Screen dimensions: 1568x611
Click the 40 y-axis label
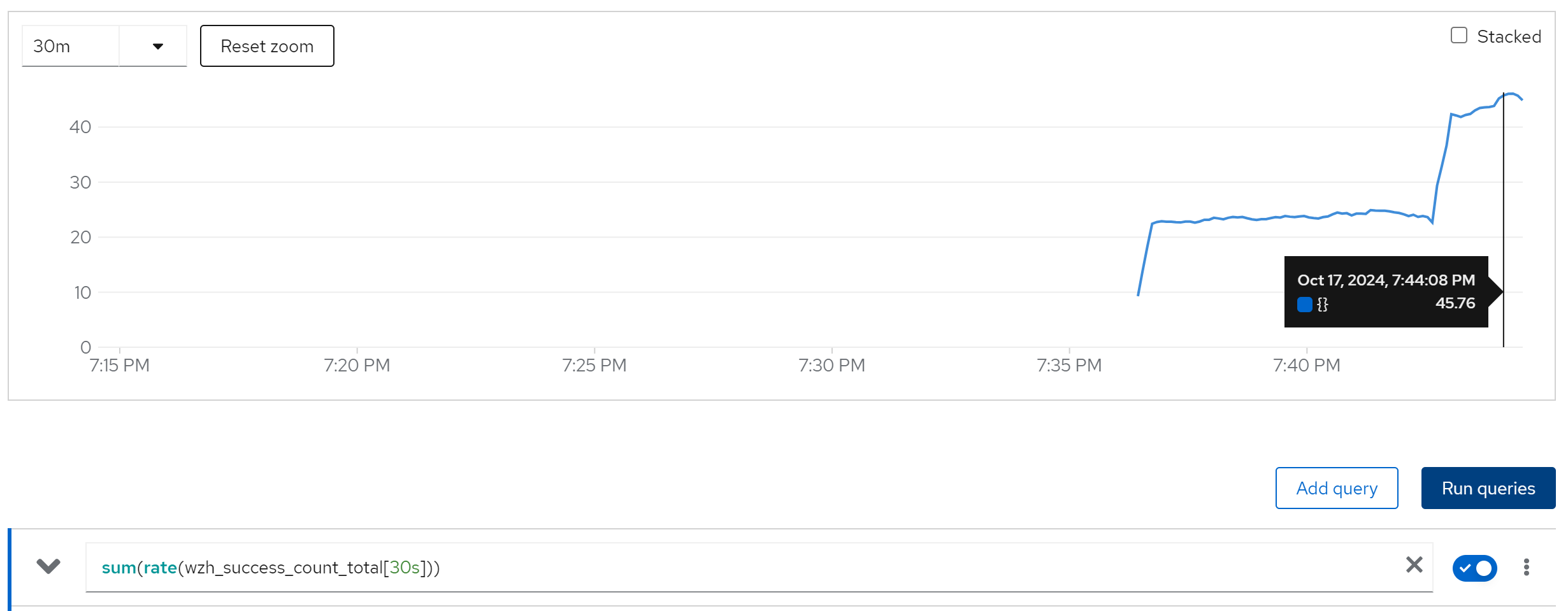pos(80,127)
